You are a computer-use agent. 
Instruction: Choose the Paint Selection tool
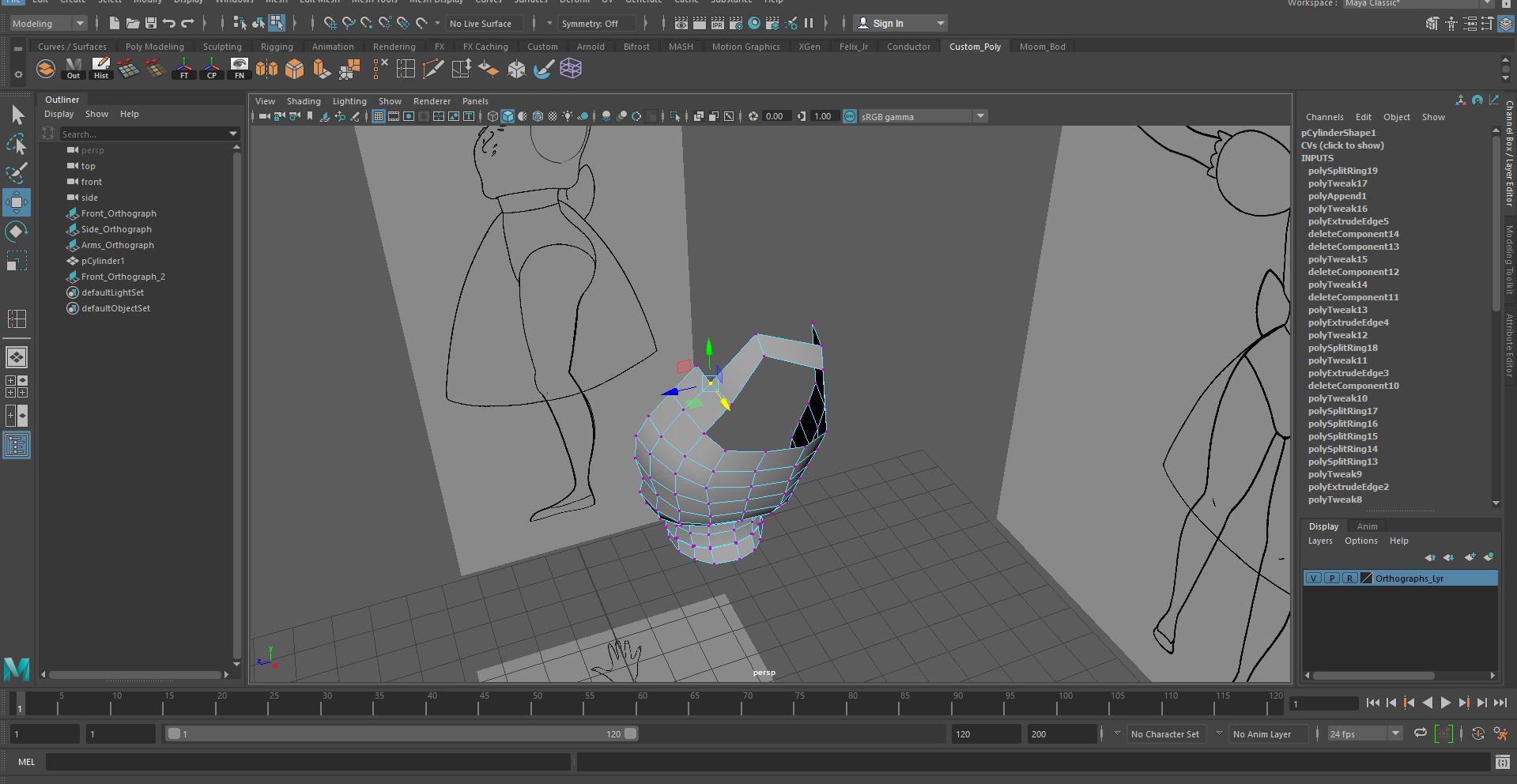coord(17,173)
